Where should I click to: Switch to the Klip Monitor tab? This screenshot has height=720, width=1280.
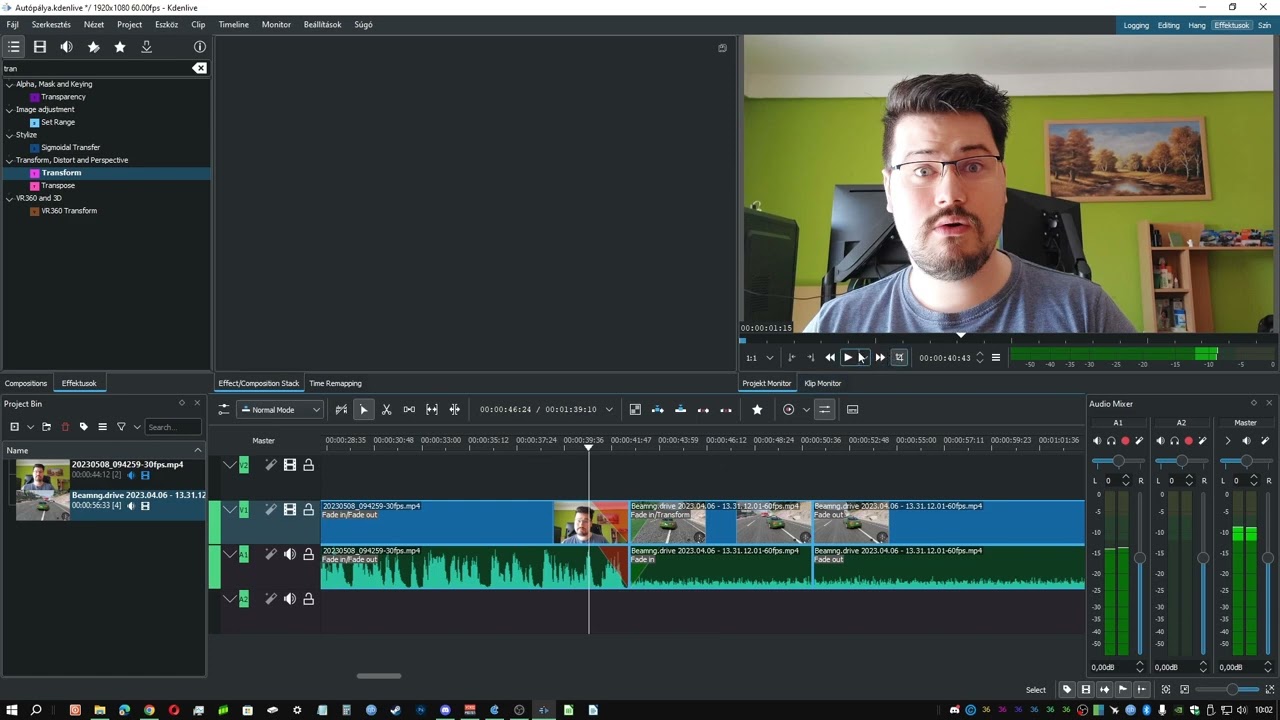[x=823, y=383]
